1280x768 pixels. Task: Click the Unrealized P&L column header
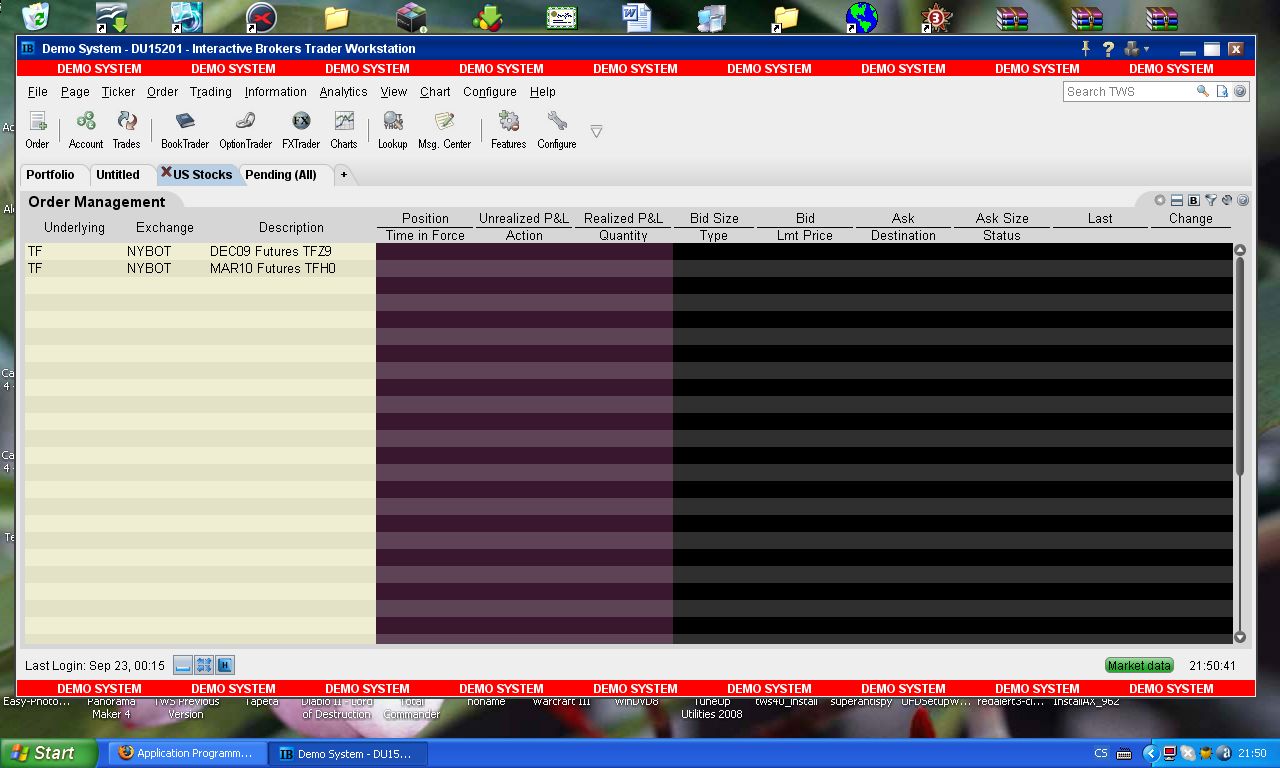524,218
